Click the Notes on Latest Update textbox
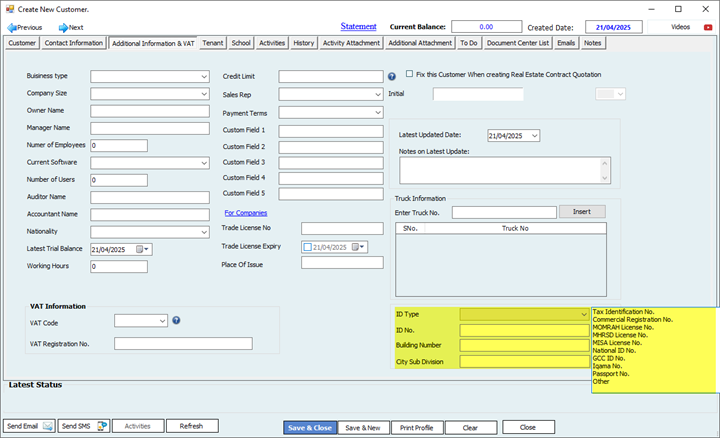The image size is (720, 438). tap(500, 170)
